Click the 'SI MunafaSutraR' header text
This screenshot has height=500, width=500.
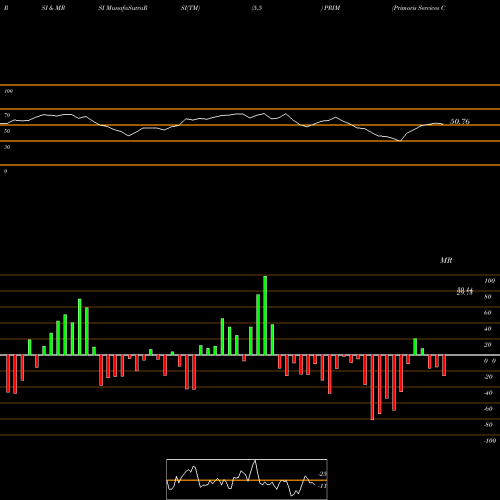(123, 8)
